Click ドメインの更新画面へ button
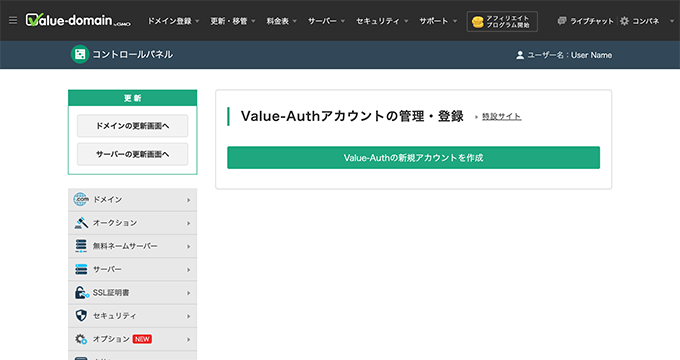The image size is (680, 360). click(132, 126)
